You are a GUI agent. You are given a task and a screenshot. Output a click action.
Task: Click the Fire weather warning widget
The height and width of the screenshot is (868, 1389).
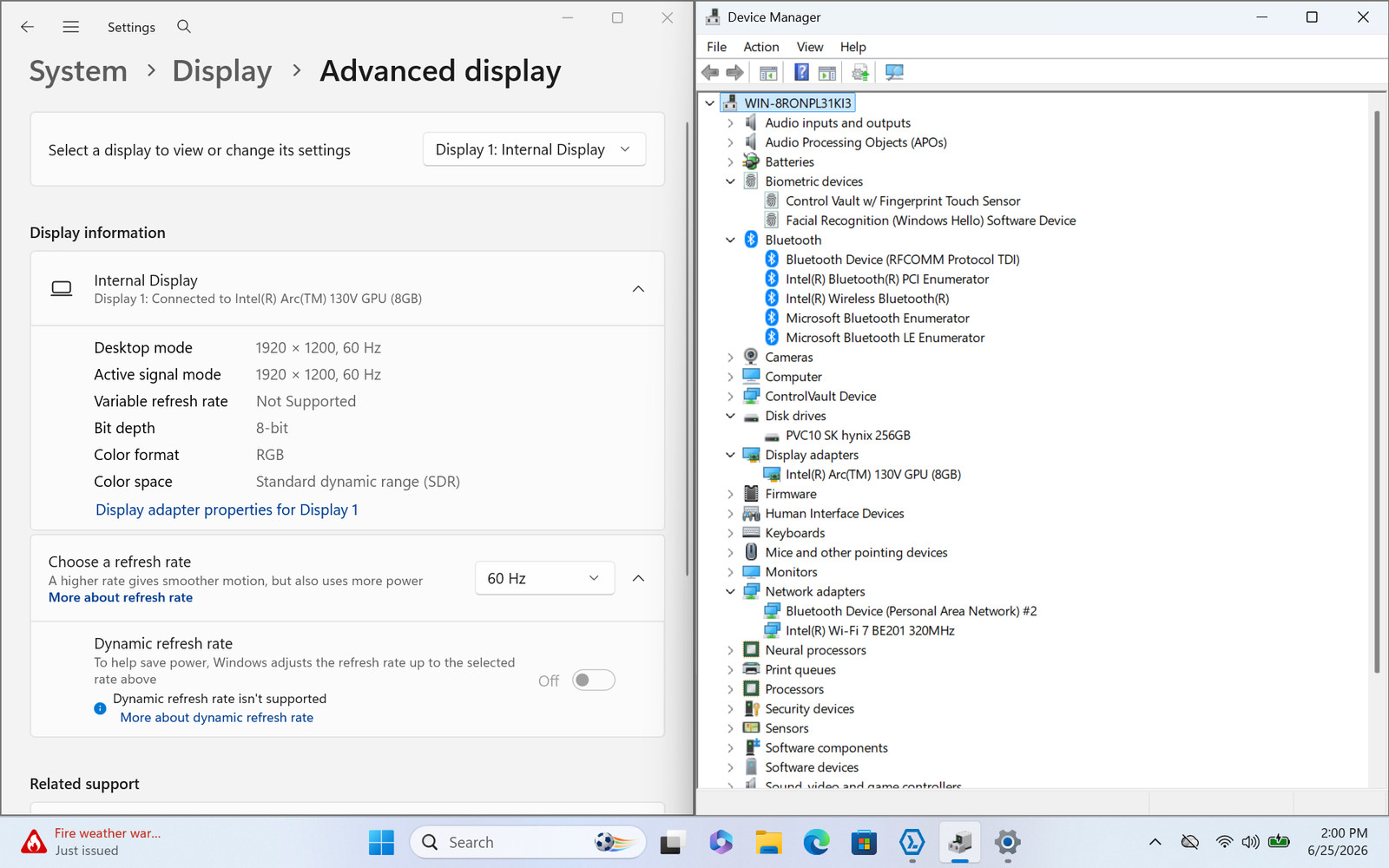click(91, 842)
